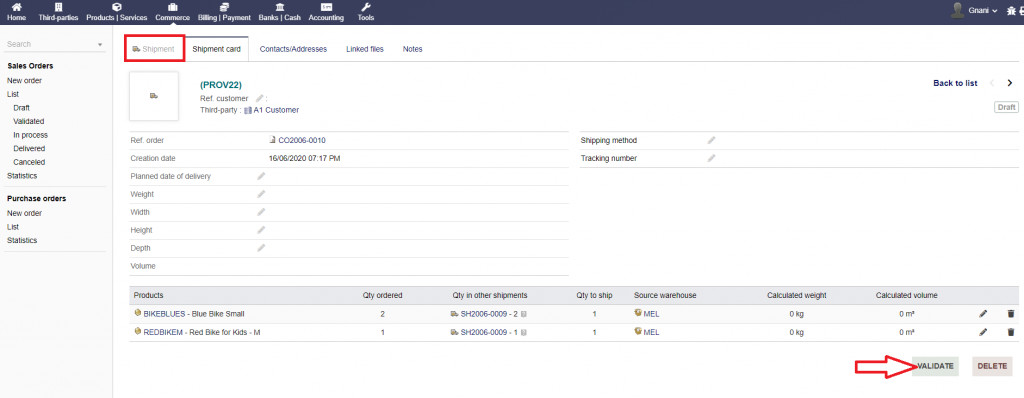Switch to the Shipment card tab
This screenshot has width=1024, height=398.
click(216, 49)
